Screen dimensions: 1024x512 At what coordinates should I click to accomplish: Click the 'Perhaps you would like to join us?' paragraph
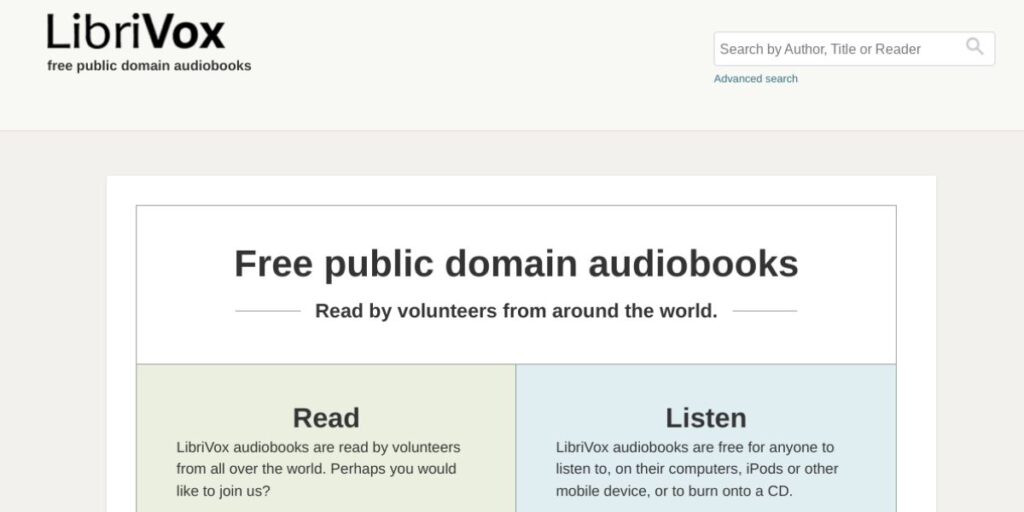(318, 469)
